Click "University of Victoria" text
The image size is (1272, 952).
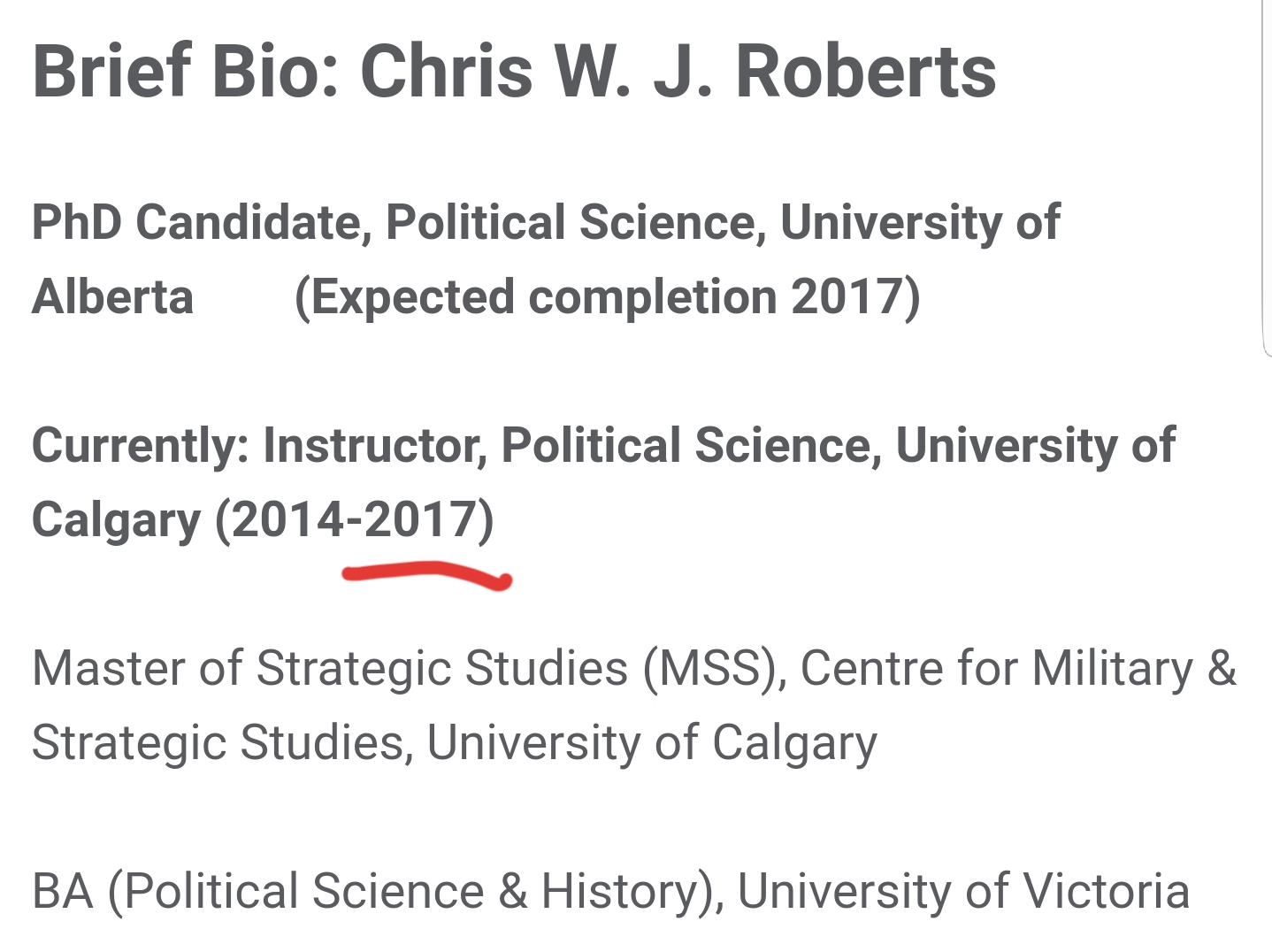pos(963,892)
